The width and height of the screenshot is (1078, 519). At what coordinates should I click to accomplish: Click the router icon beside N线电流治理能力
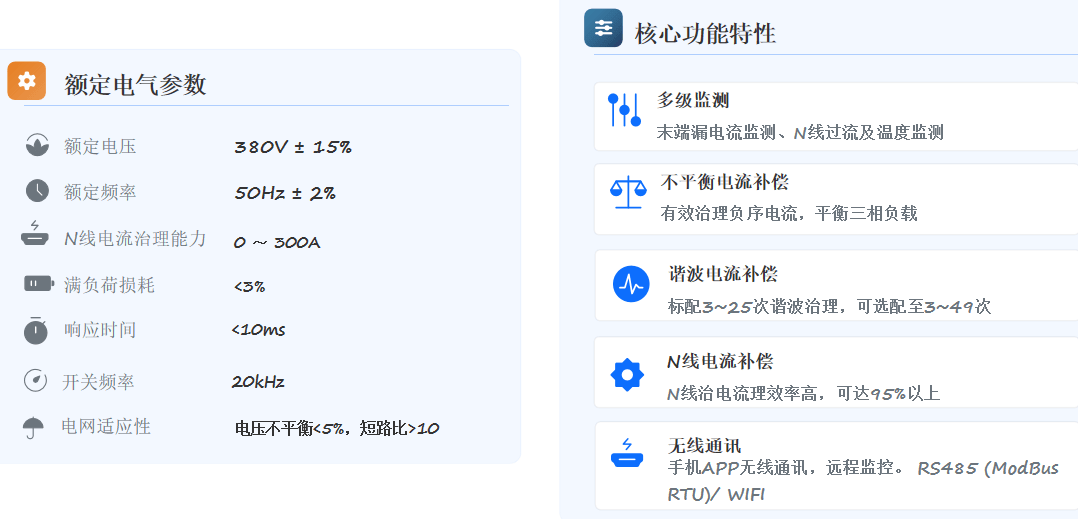click(34, 234)
